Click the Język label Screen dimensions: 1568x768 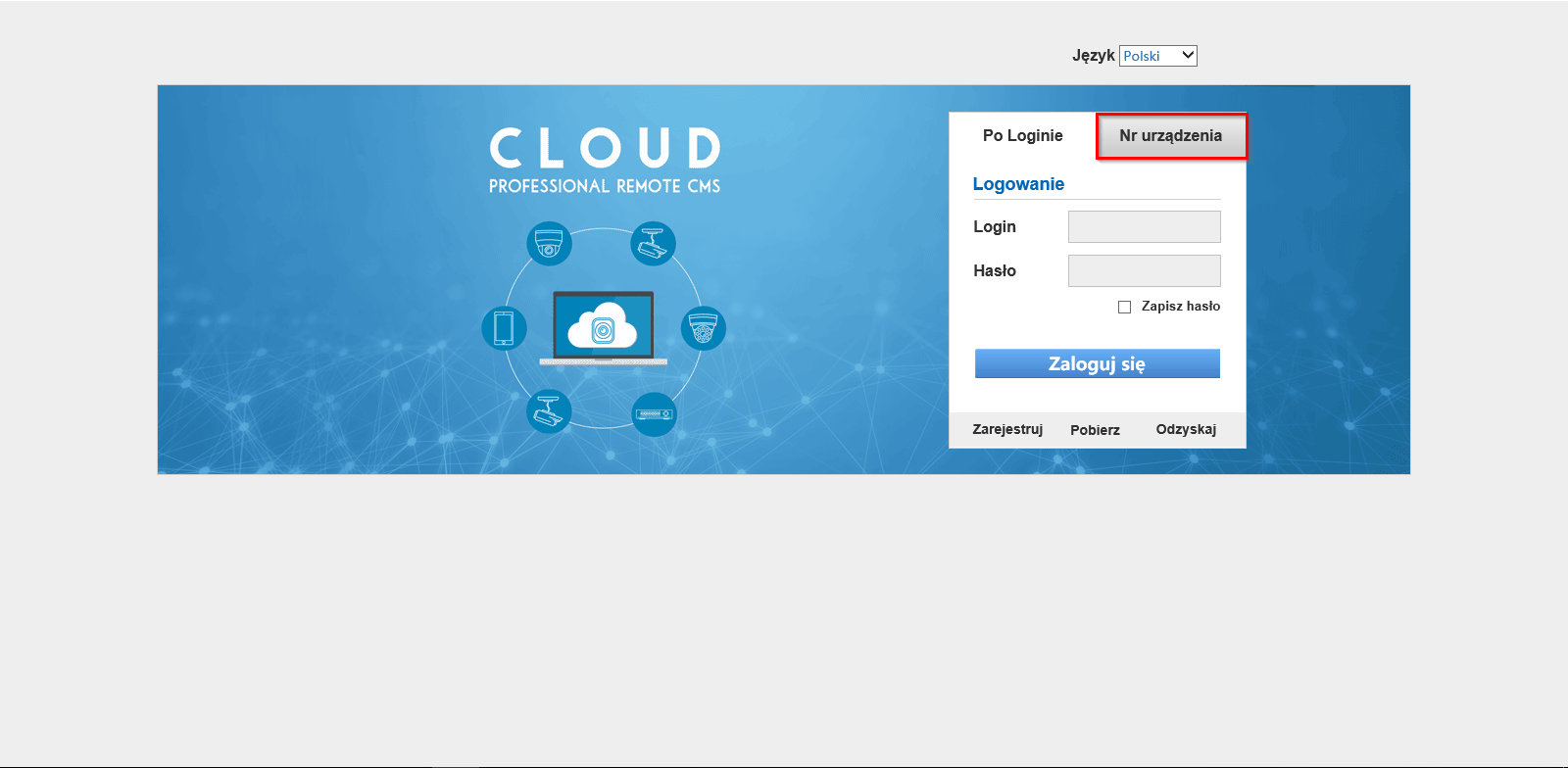(1094, 56)
